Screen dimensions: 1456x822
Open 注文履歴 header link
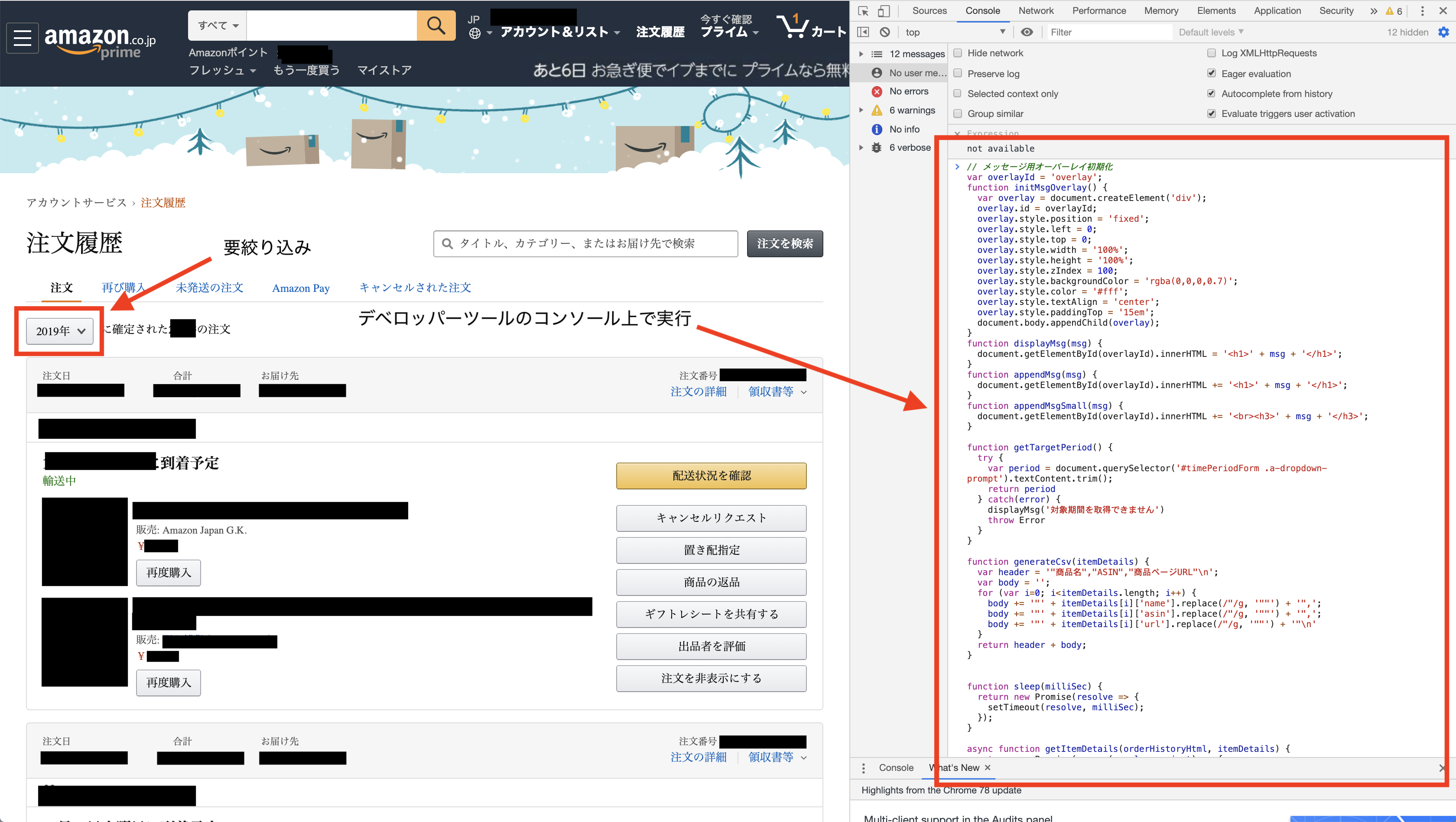660,32
